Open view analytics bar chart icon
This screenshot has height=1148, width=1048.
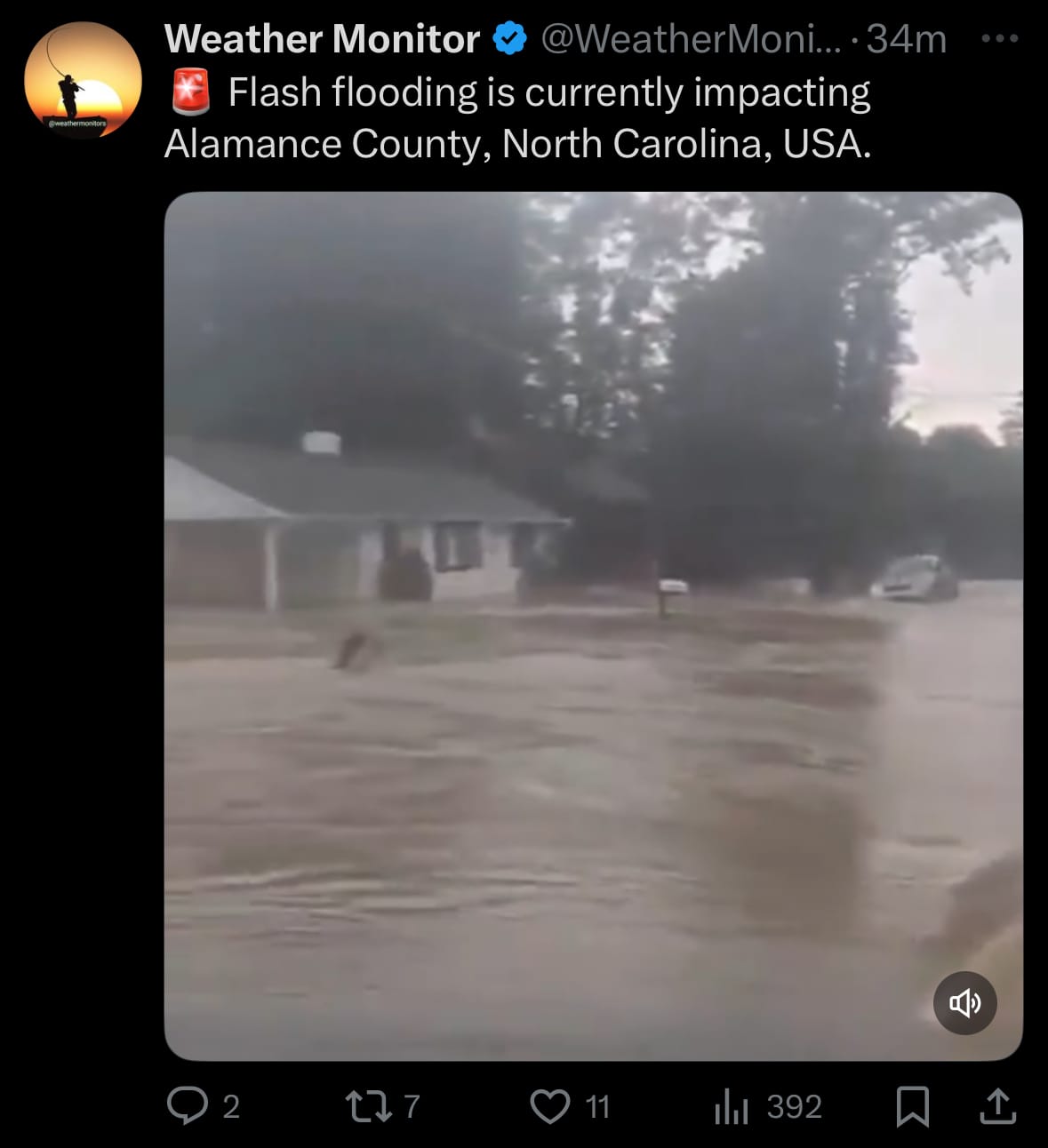tap(732, 1107)
